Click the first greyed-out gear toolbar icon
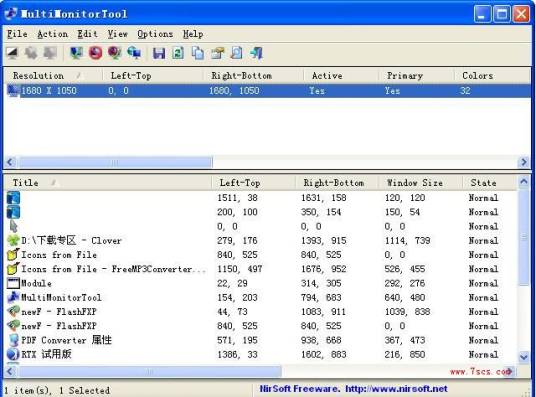Screen dimensions: 536x397 tap(31, 53)
